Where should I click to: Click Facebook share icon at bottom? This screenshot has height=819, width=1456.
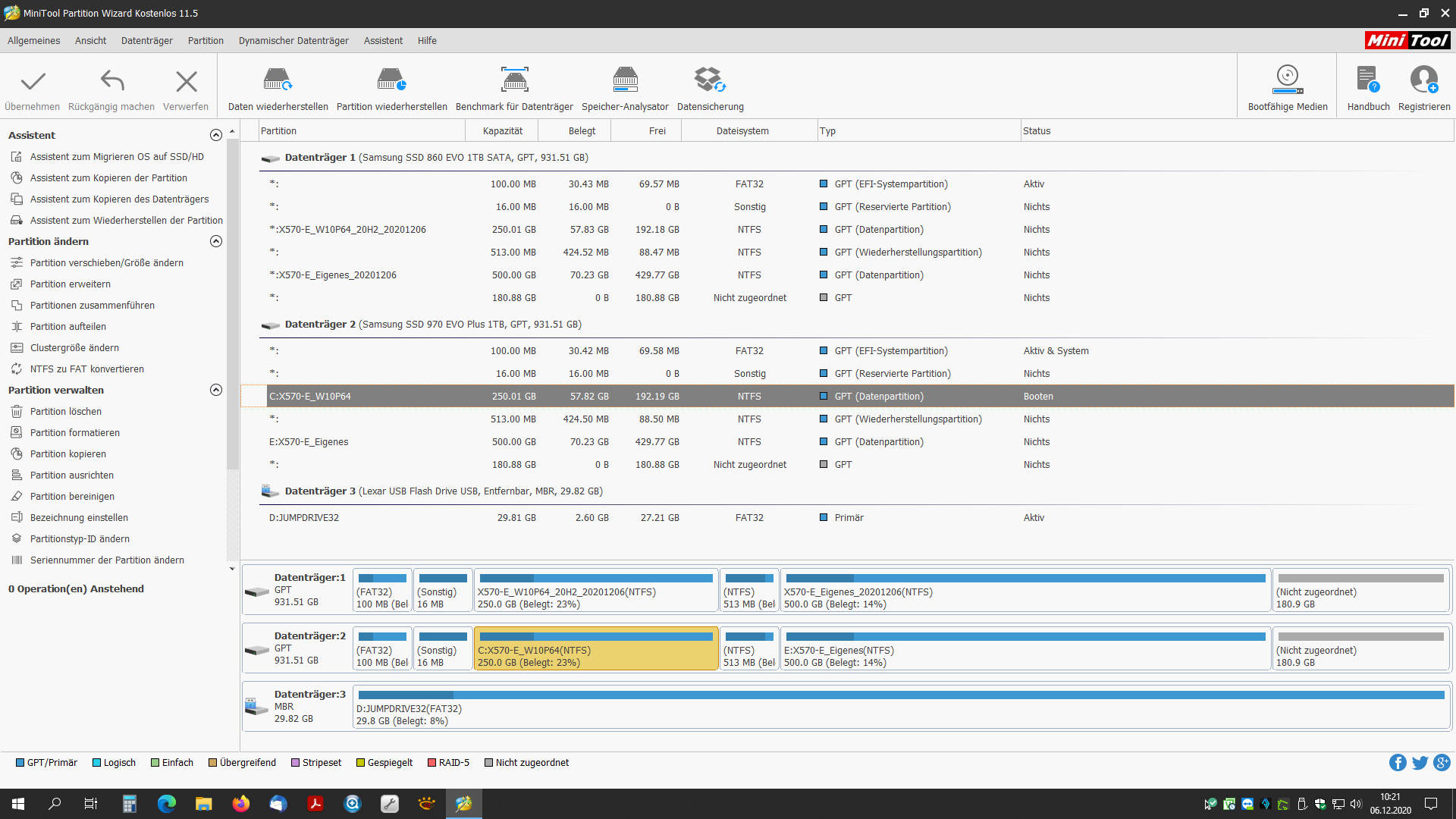click(x=1398, y=763)
